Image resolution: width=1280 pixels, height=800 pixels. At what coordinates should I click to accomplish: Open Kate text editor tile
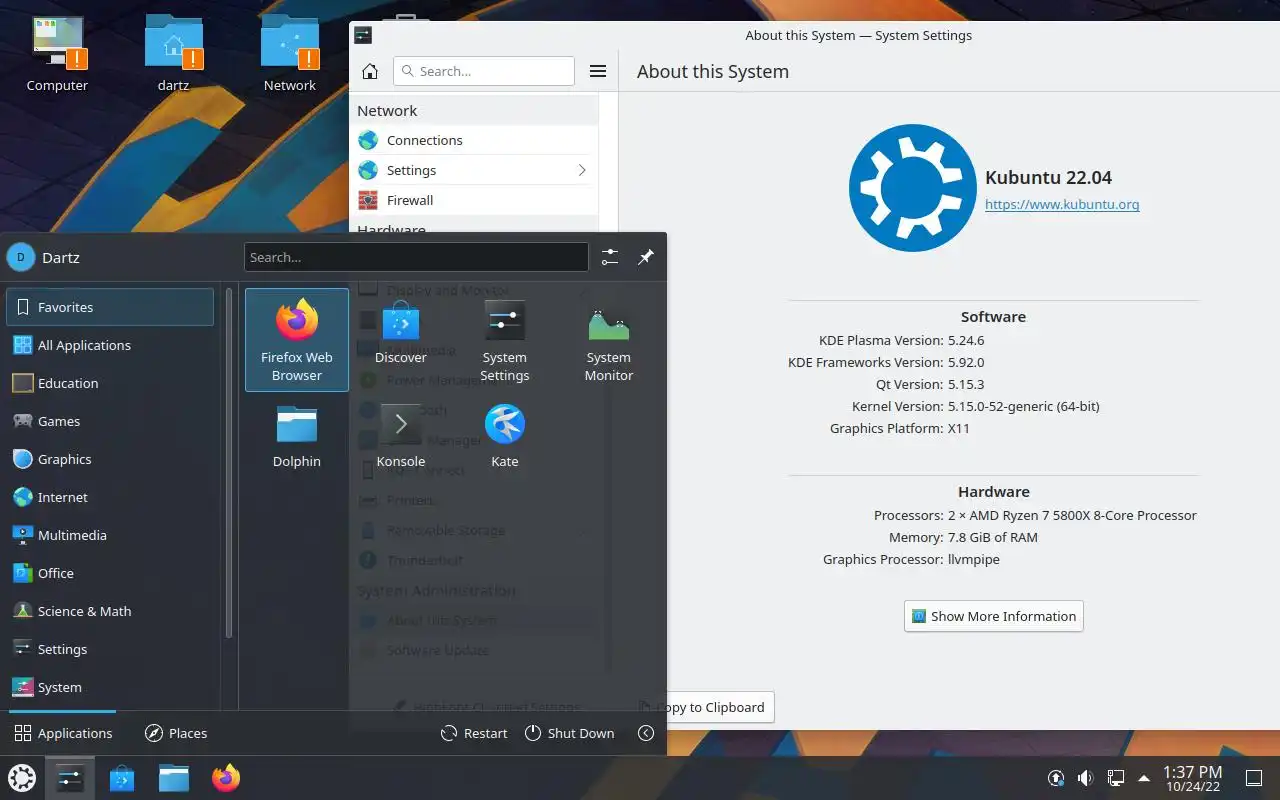click(505, 436)
